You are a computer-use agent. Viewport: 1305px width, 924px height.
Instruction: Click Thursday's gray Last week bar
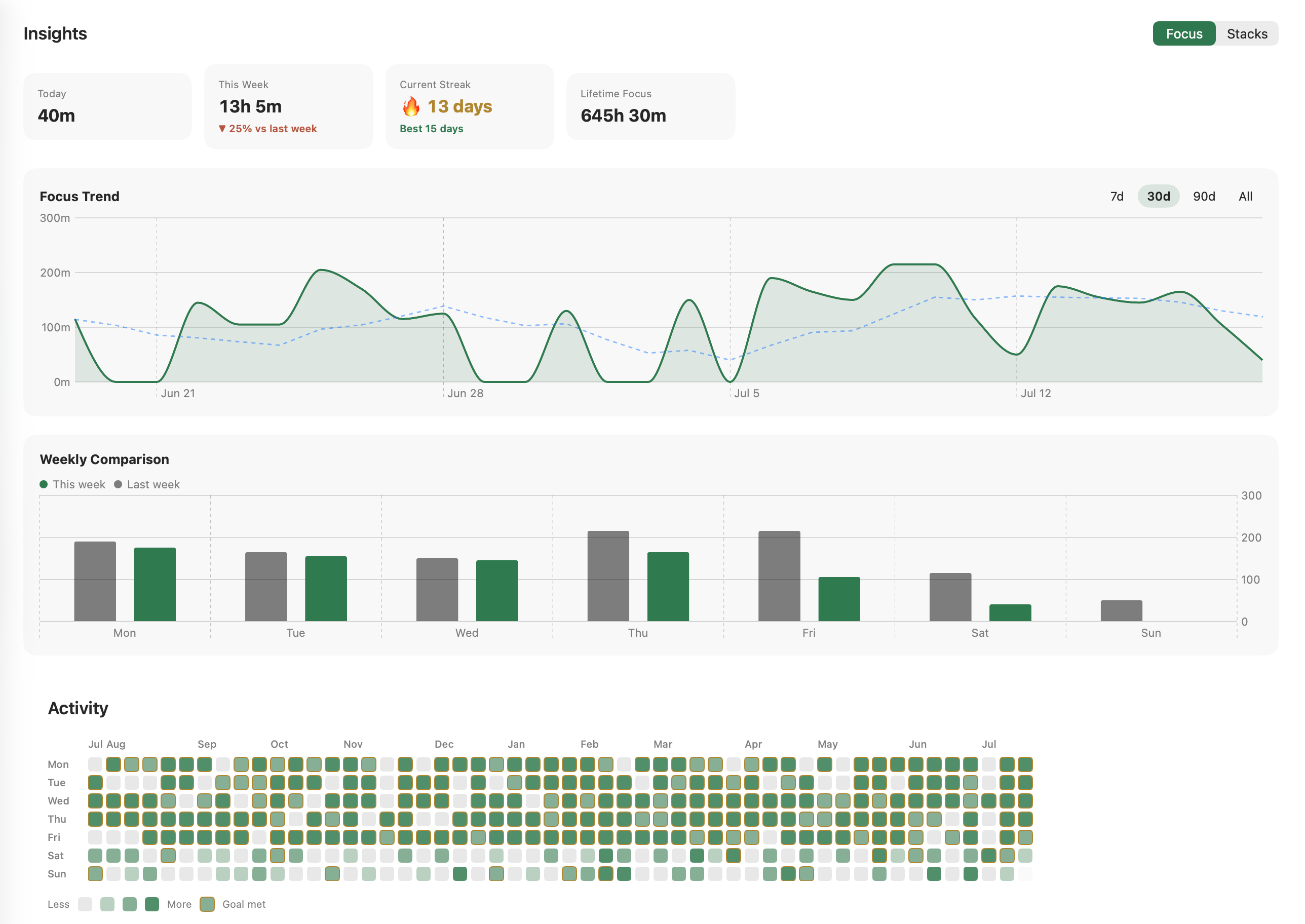pyautogui.click(x=608, y=576)
